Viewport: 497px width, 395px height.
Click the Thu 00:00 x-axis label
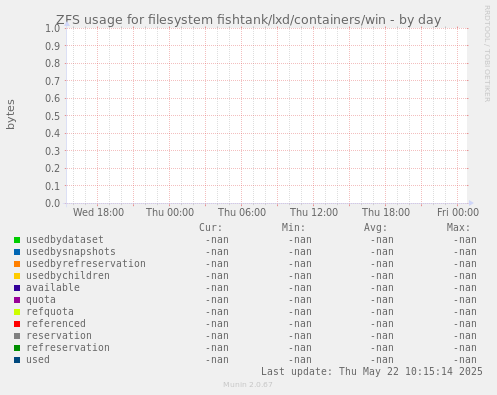(x=170, y=212)
